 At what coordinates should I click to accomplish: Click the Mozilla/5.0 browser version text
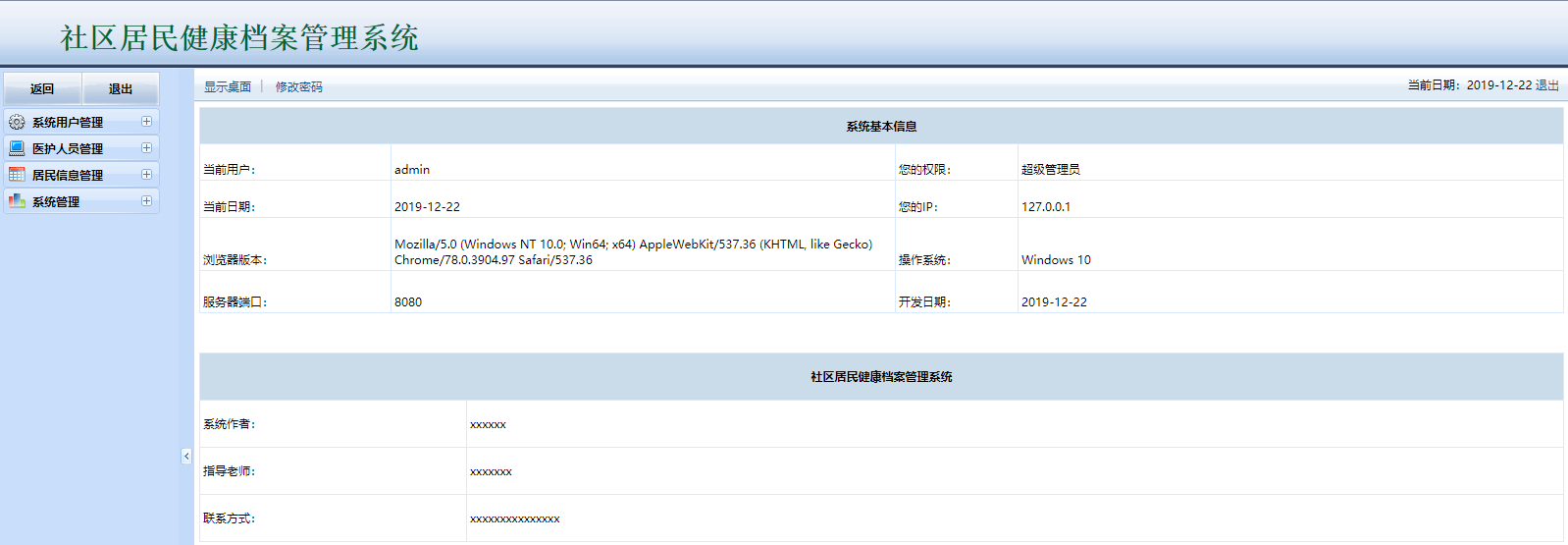633,251
